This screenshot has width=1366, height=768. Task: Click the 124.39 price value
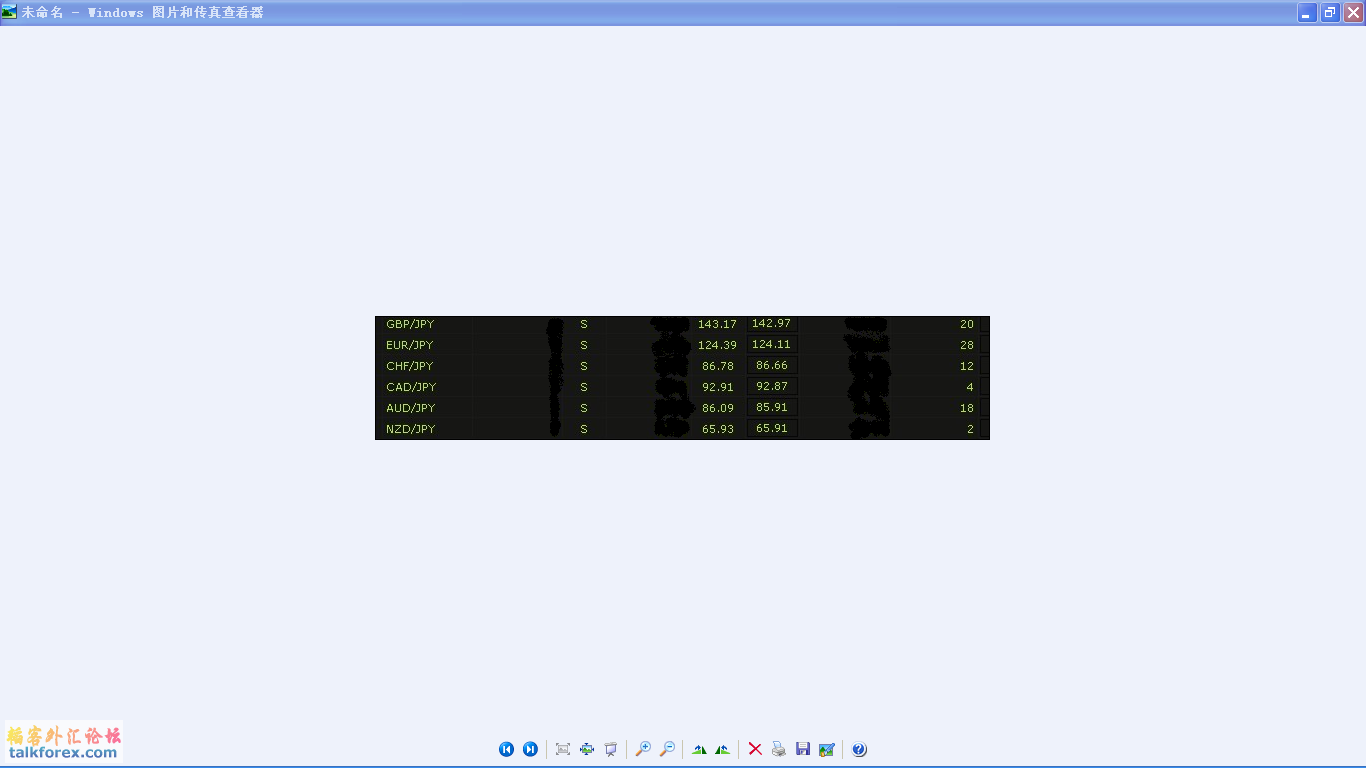pyautogui.click(x=717, y=345)
